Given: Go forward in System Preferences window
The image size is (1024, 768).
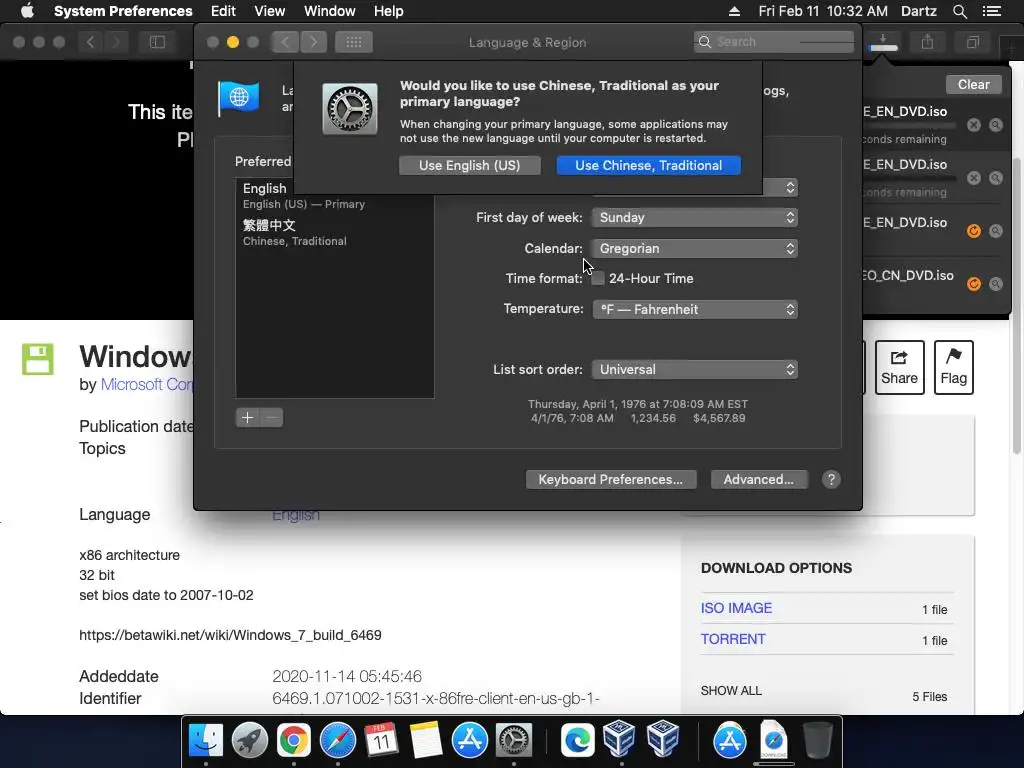Looking at the screenshot, I should pyautogui.click(x=313, y=42).
